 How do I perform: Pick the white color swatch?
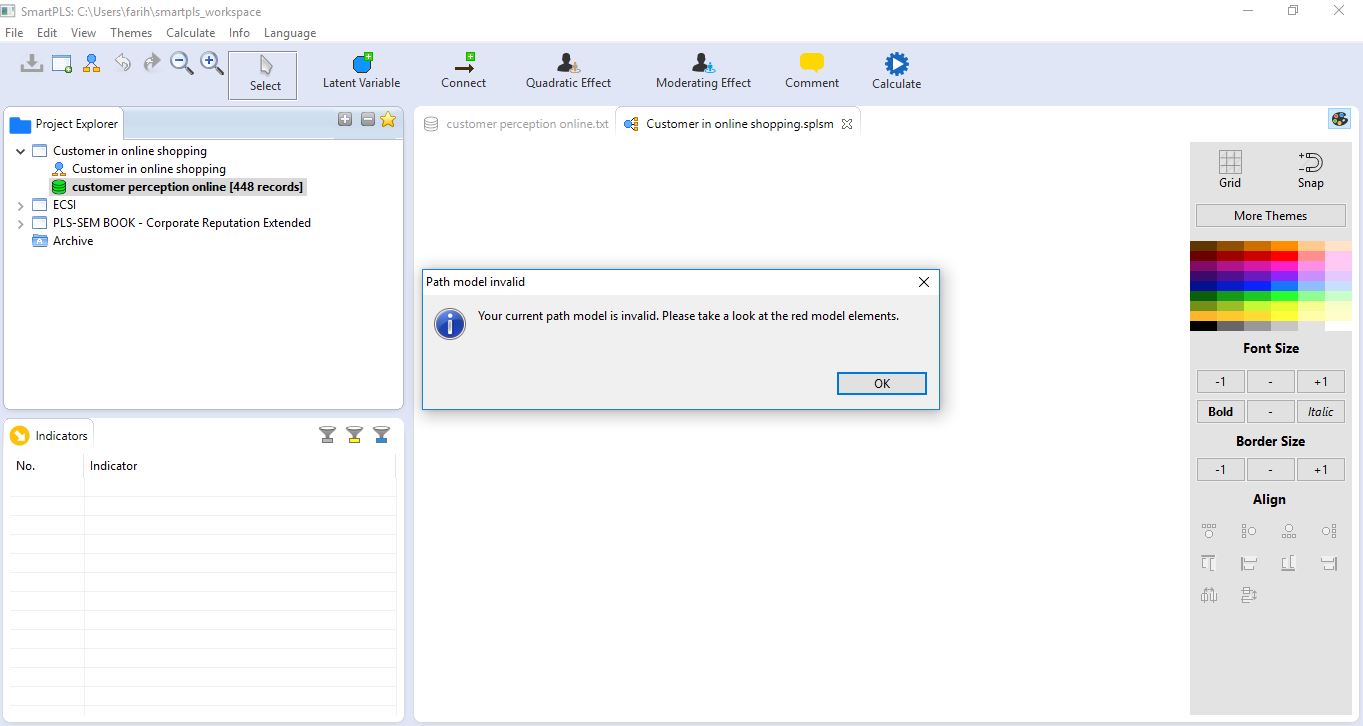point(1338,326)
